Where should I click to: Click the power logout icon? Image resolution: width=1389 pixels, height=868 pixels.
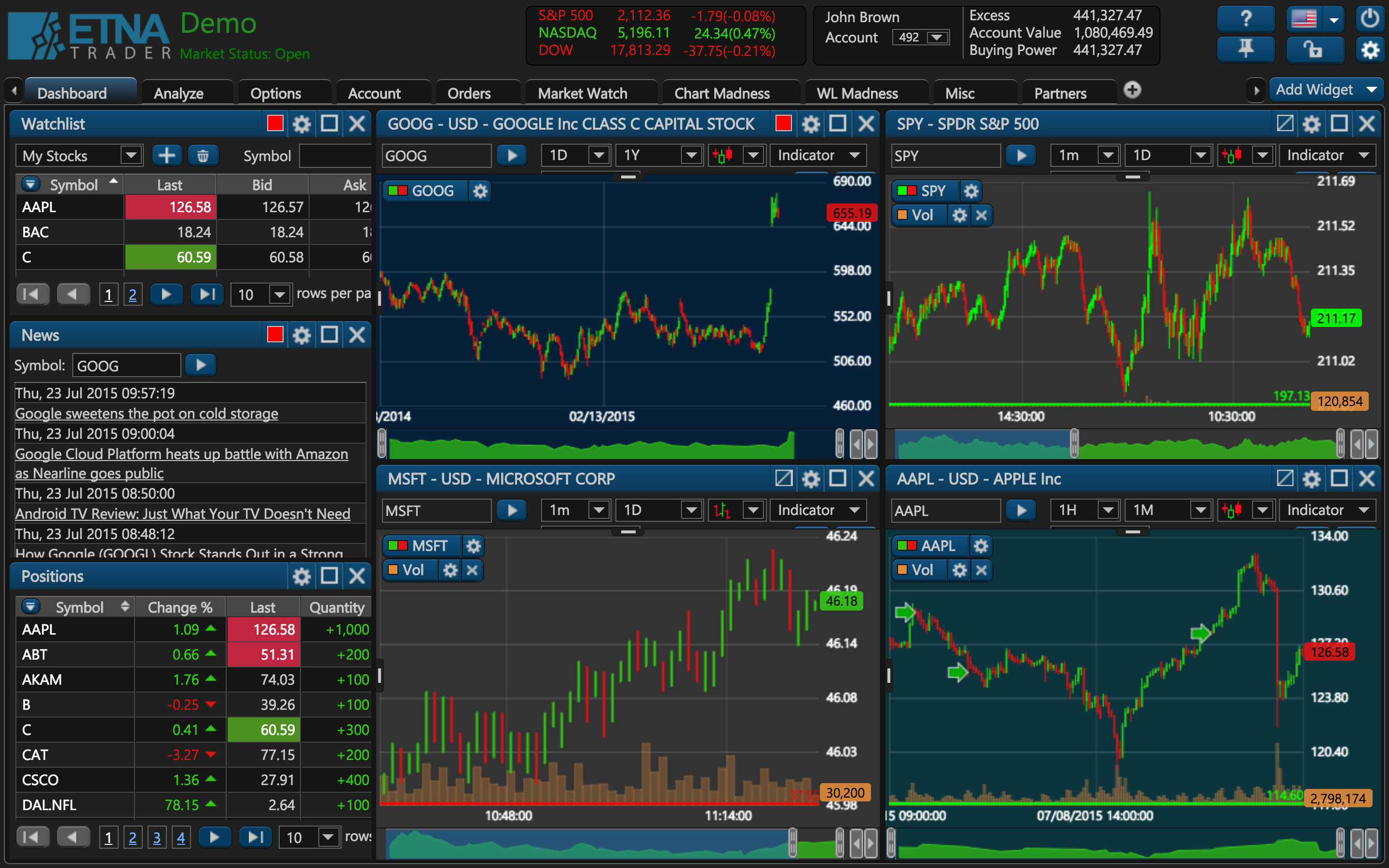coord(1370,19)
